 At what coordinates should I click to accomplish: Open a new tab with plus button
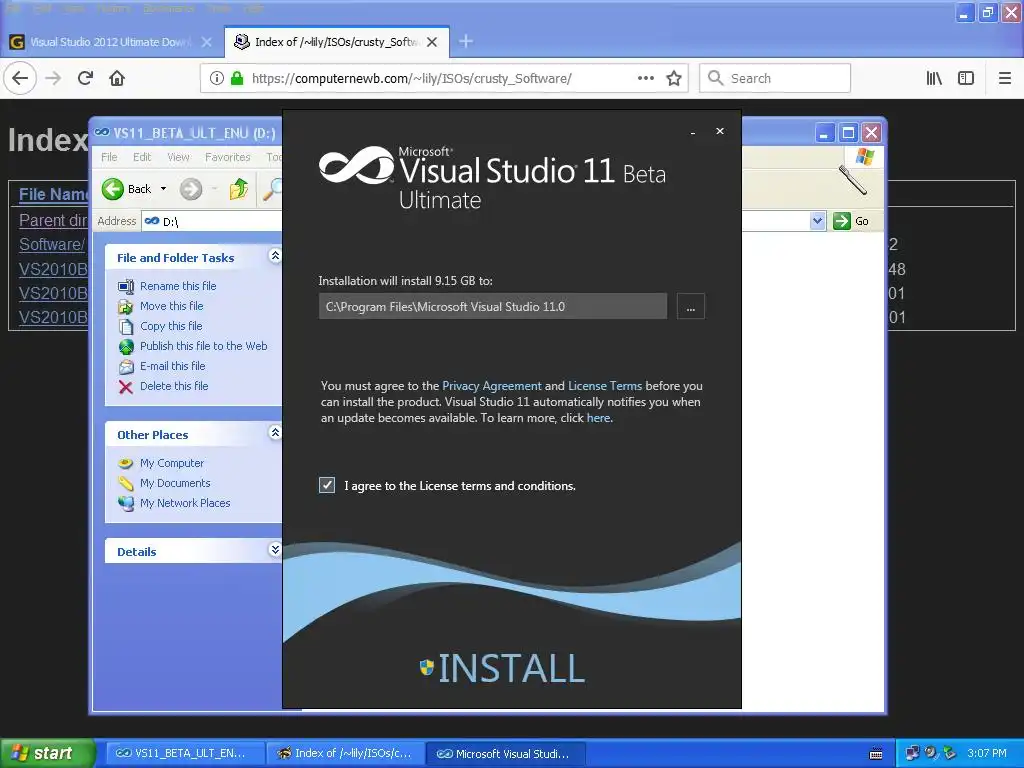point(466,42)
